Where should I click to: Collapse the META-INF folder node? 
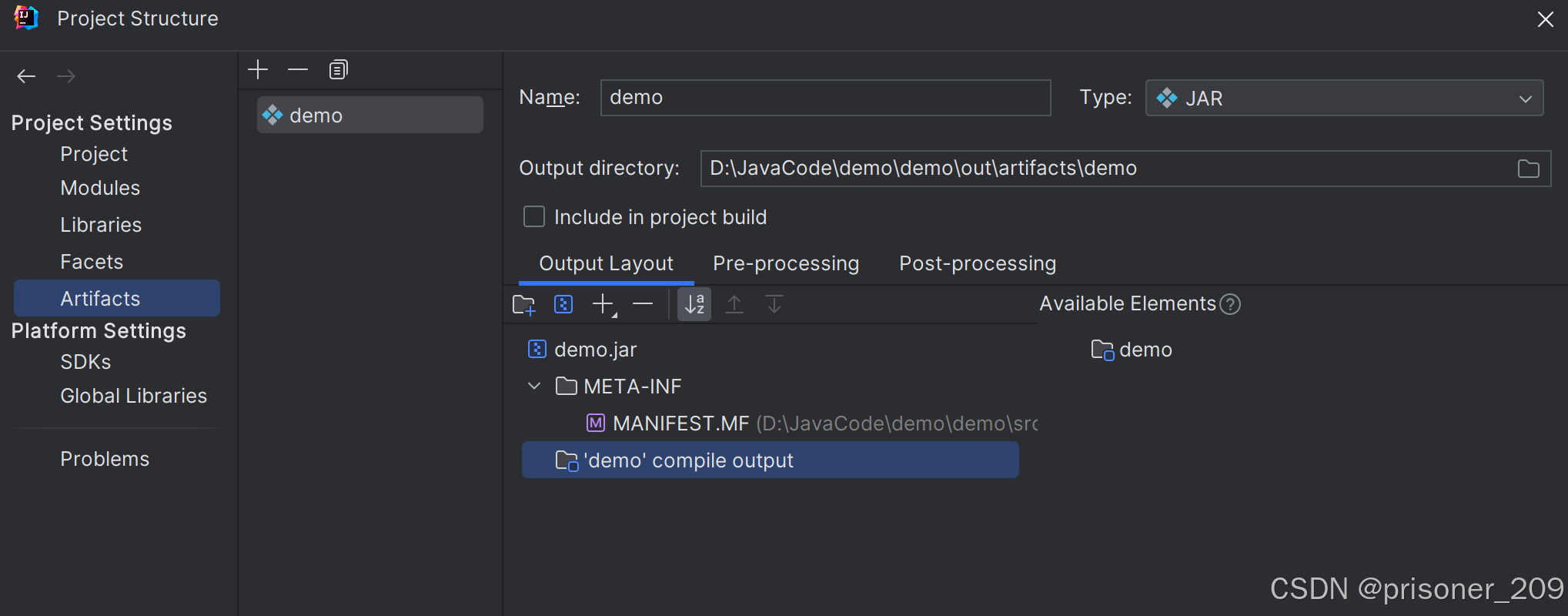534,386
